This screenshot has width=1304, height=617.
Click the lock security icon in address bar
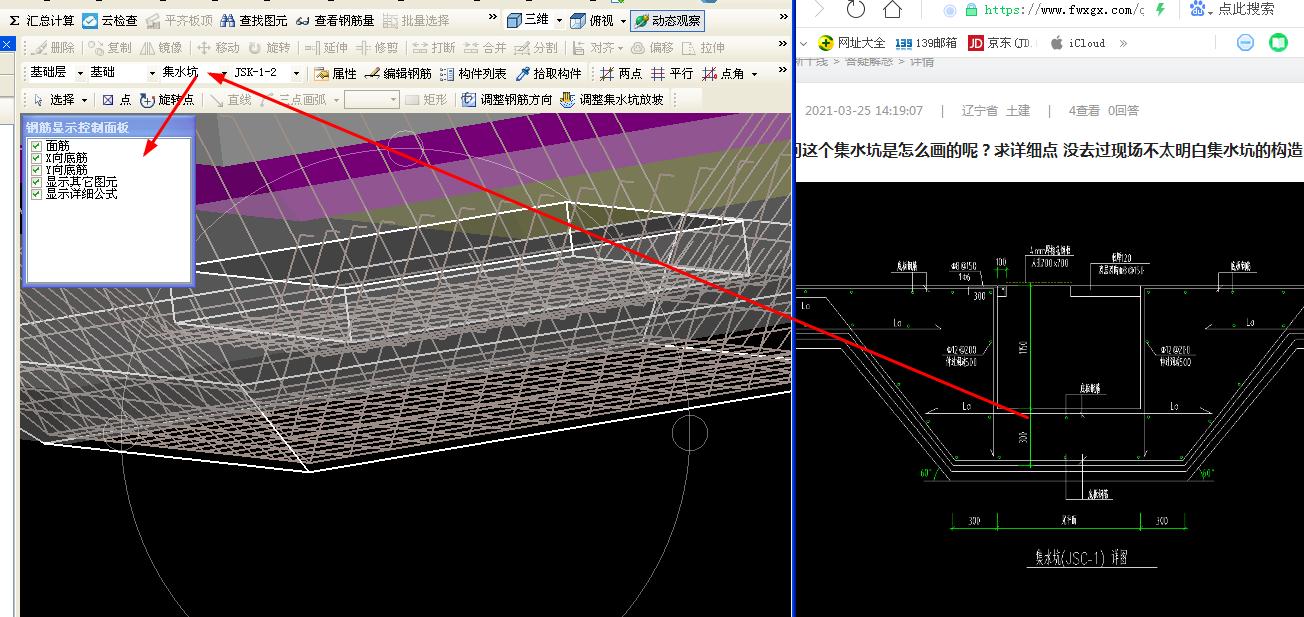point(971,10)
